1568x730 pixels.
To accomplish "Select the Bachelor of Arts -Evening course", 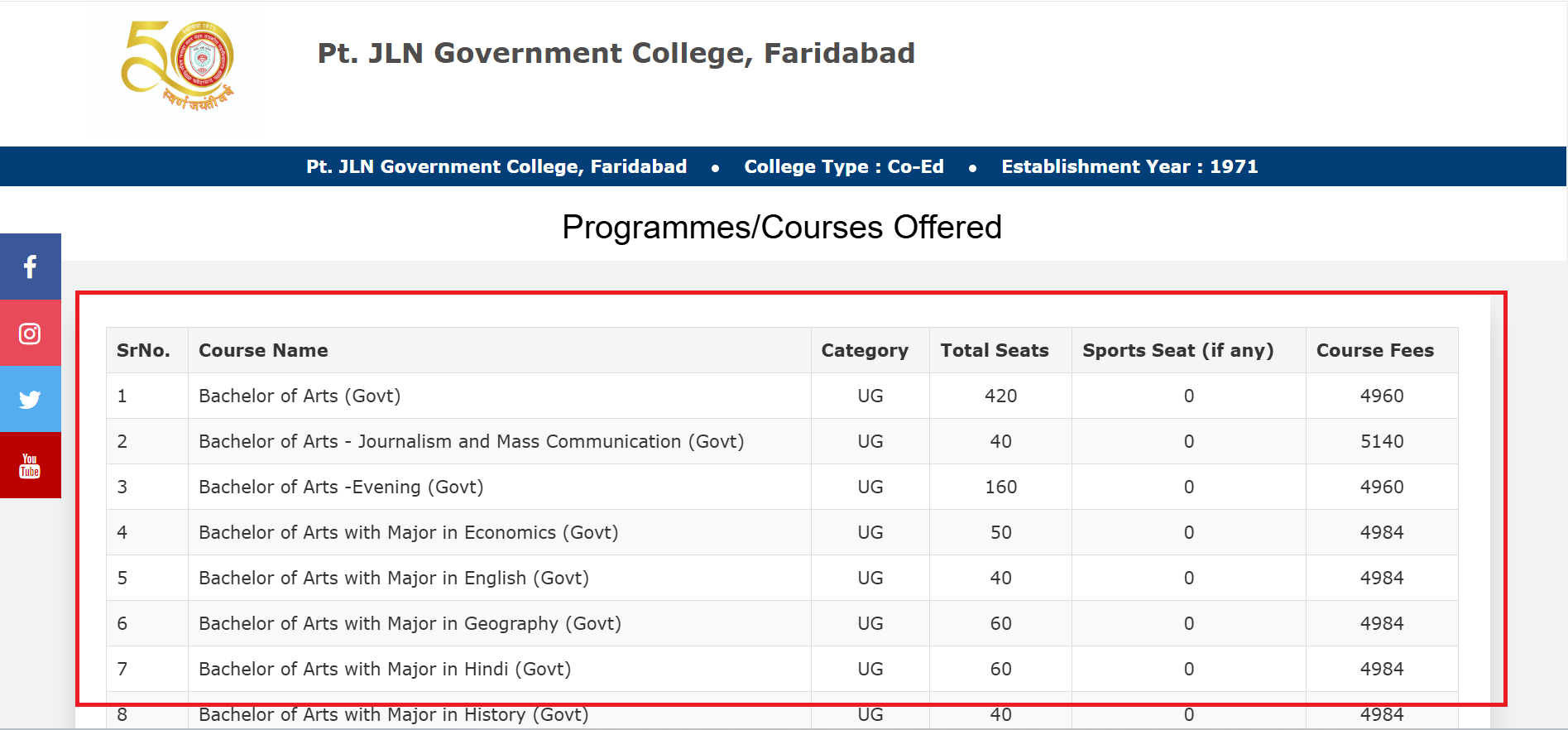I will (x=341, y=487).
